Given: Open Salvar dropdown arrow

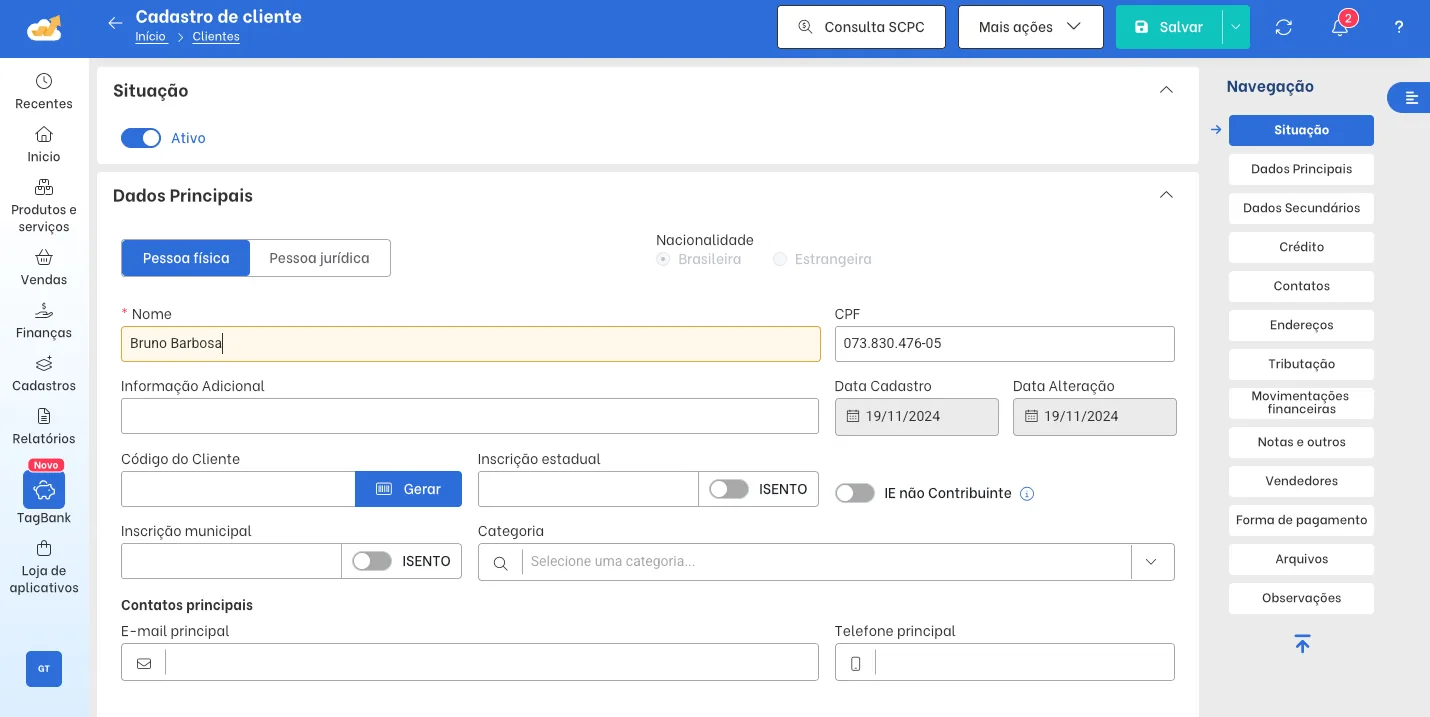Looking at the screenshot, I should point(1236,27).
